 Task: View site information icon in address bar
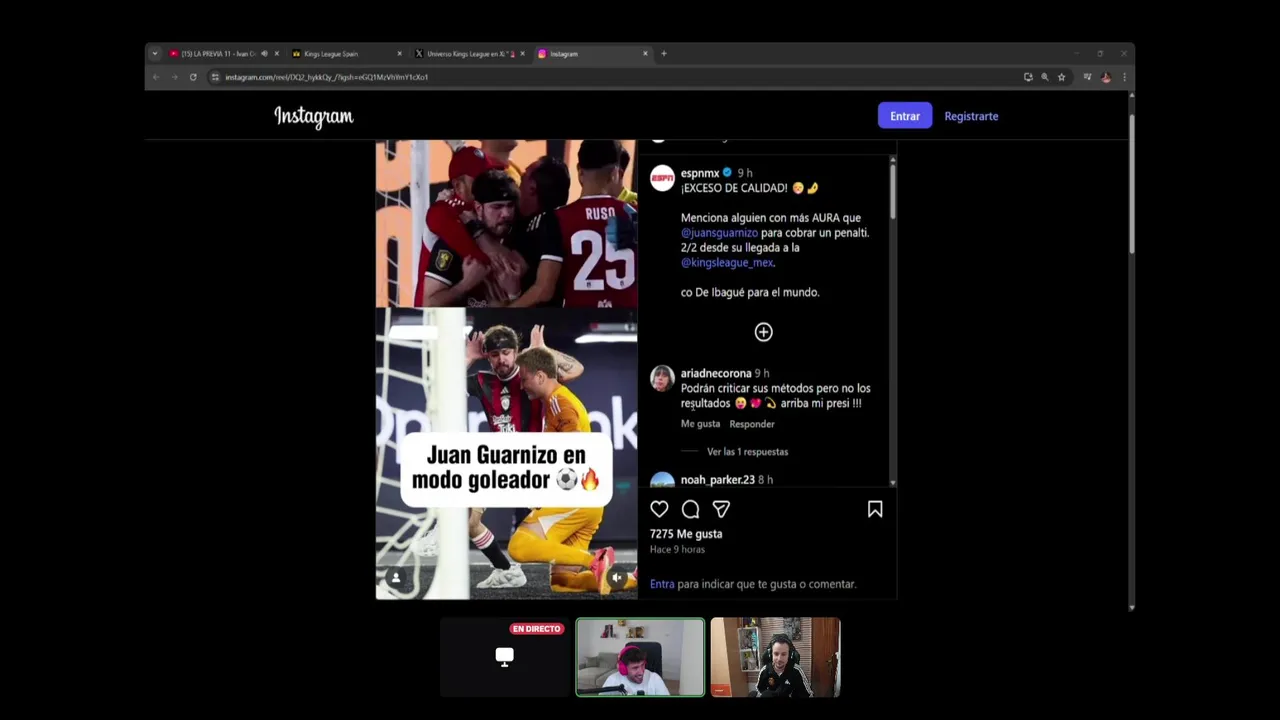tap(215, 77)
